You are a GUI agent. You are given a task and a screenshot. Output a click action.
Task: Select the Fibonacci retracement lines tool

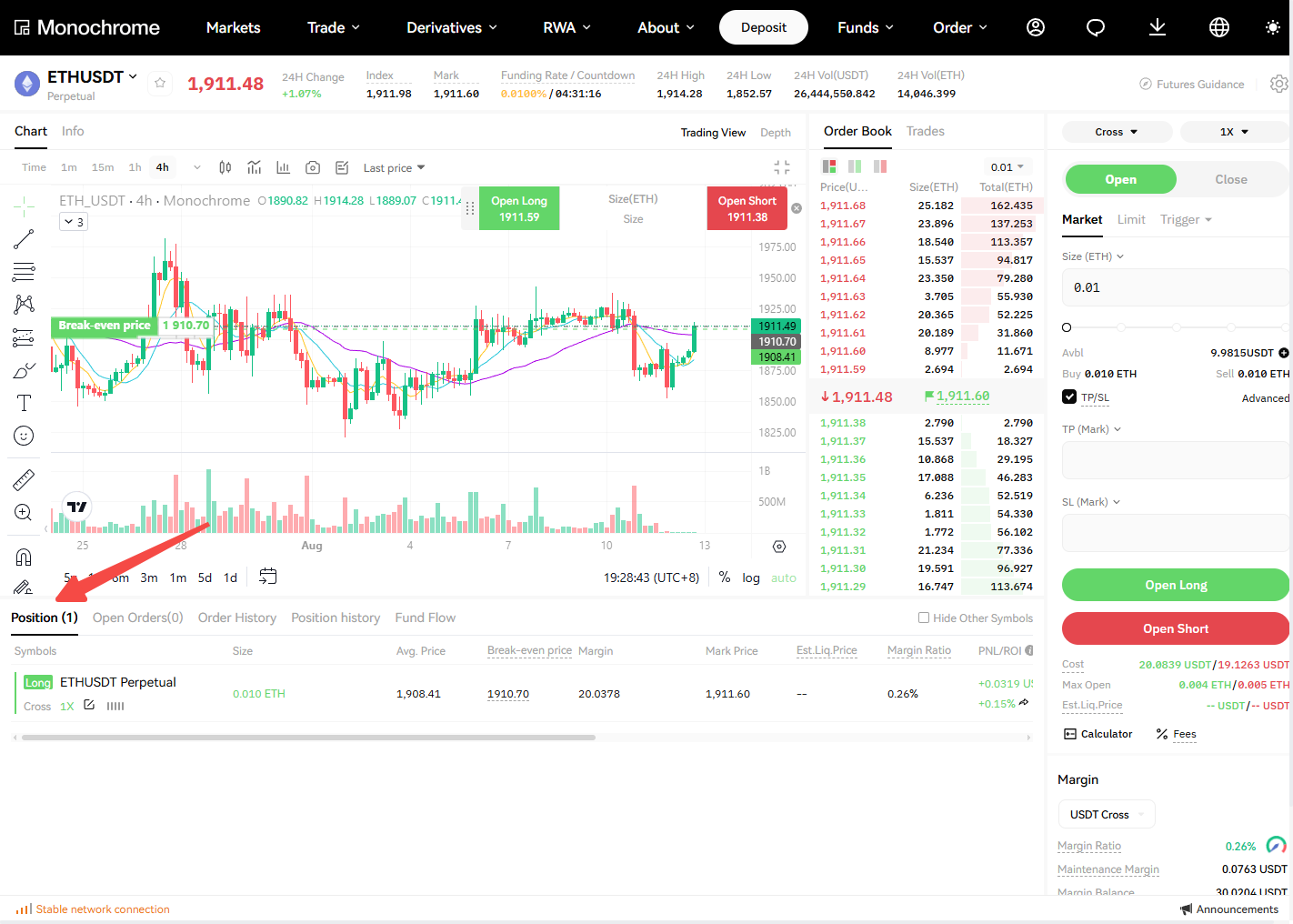coord(24,272)
